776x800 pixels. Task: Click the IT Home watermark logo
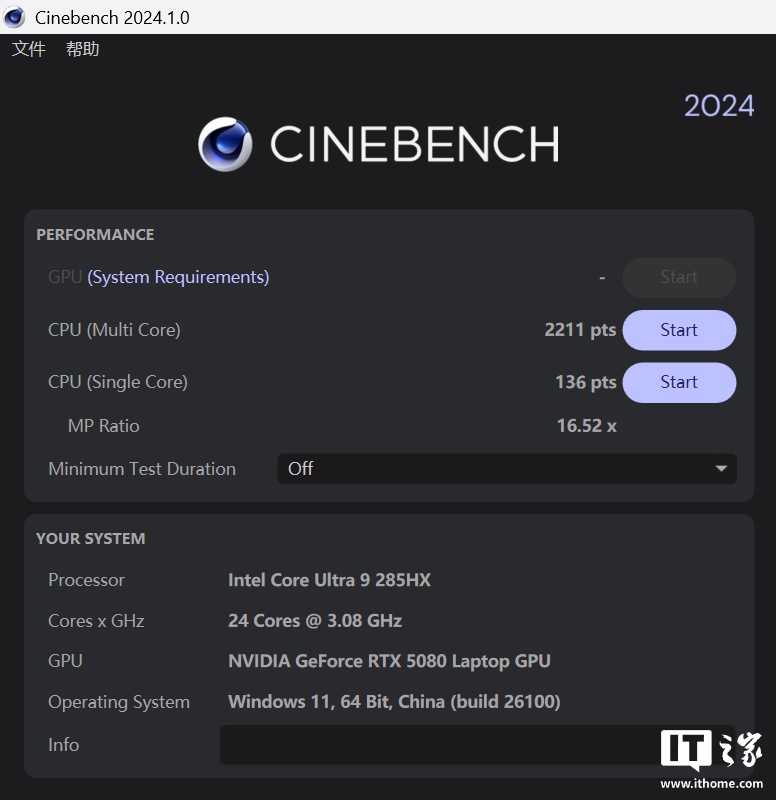pos(711,749)
